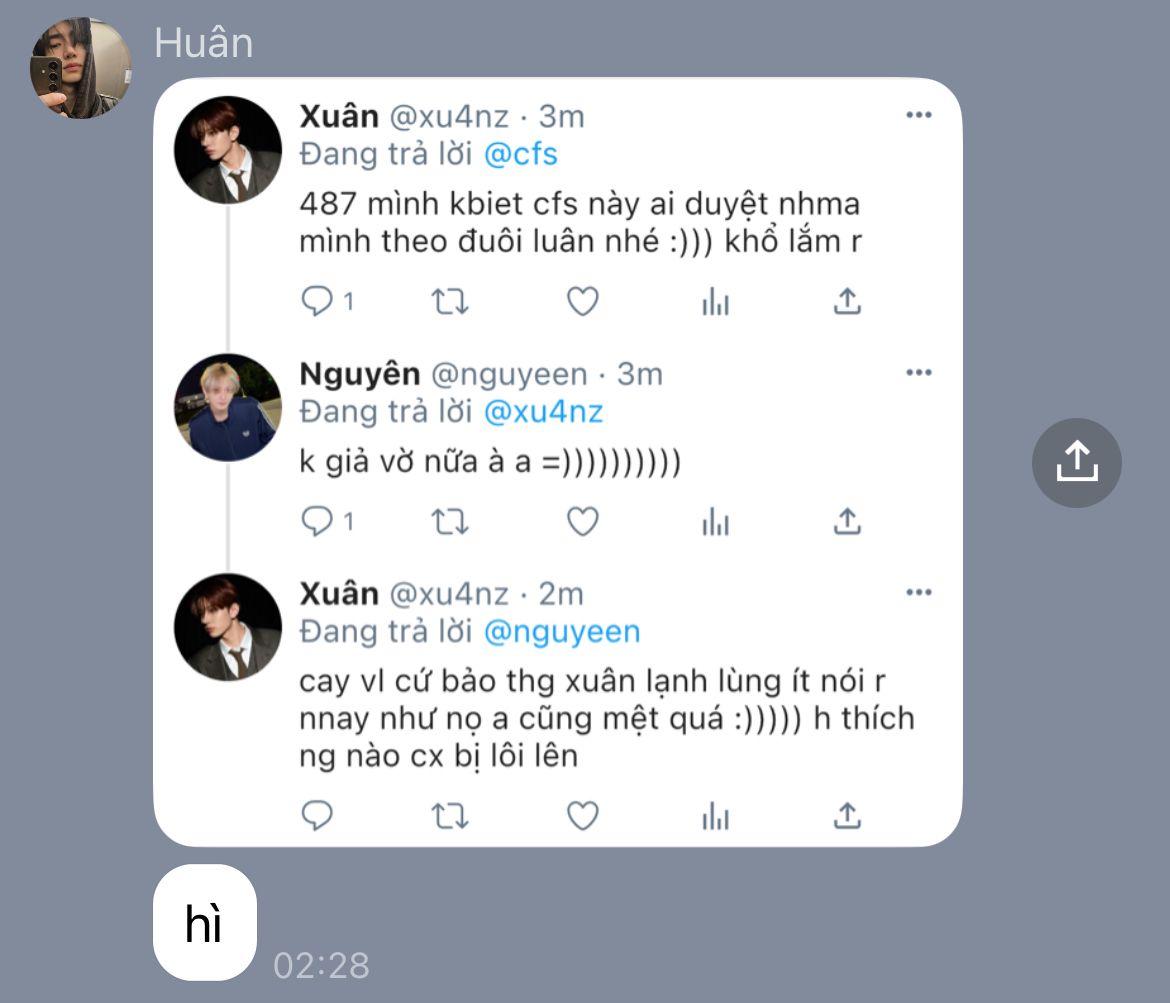Retweet Nguyên's tweet
The height and width of the screenshot is (1003, 1170).
tap(450, 521)
